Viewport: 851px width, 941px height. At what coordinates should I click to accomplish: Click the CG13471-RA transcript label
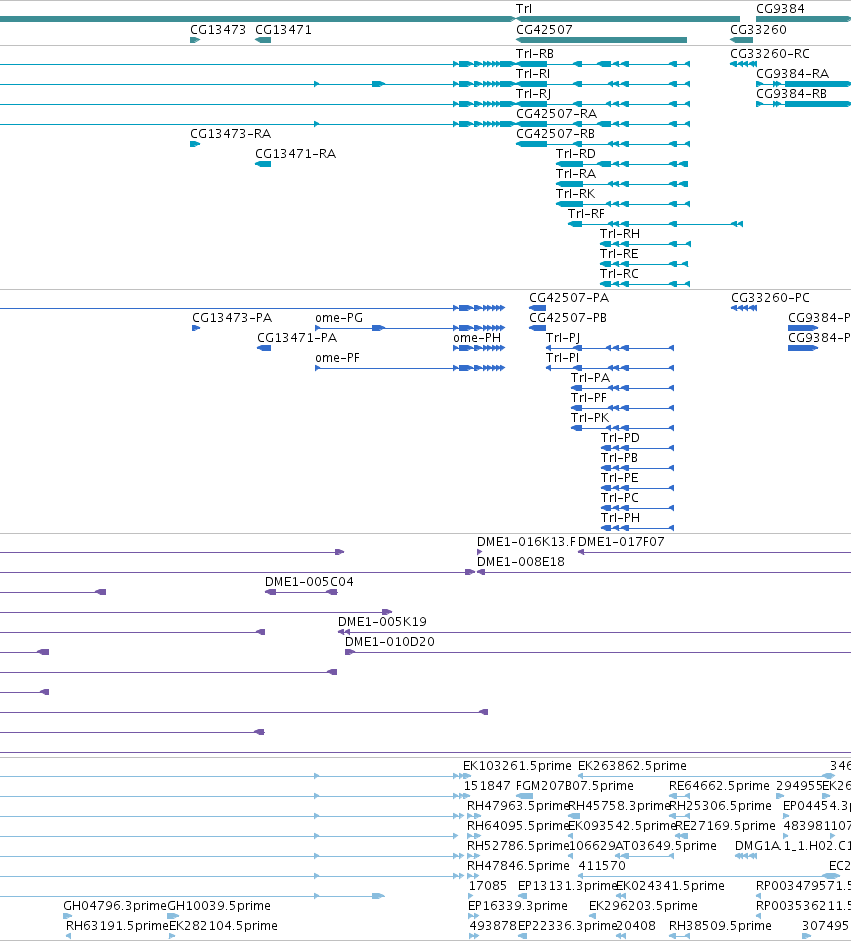tap(295, 154)
